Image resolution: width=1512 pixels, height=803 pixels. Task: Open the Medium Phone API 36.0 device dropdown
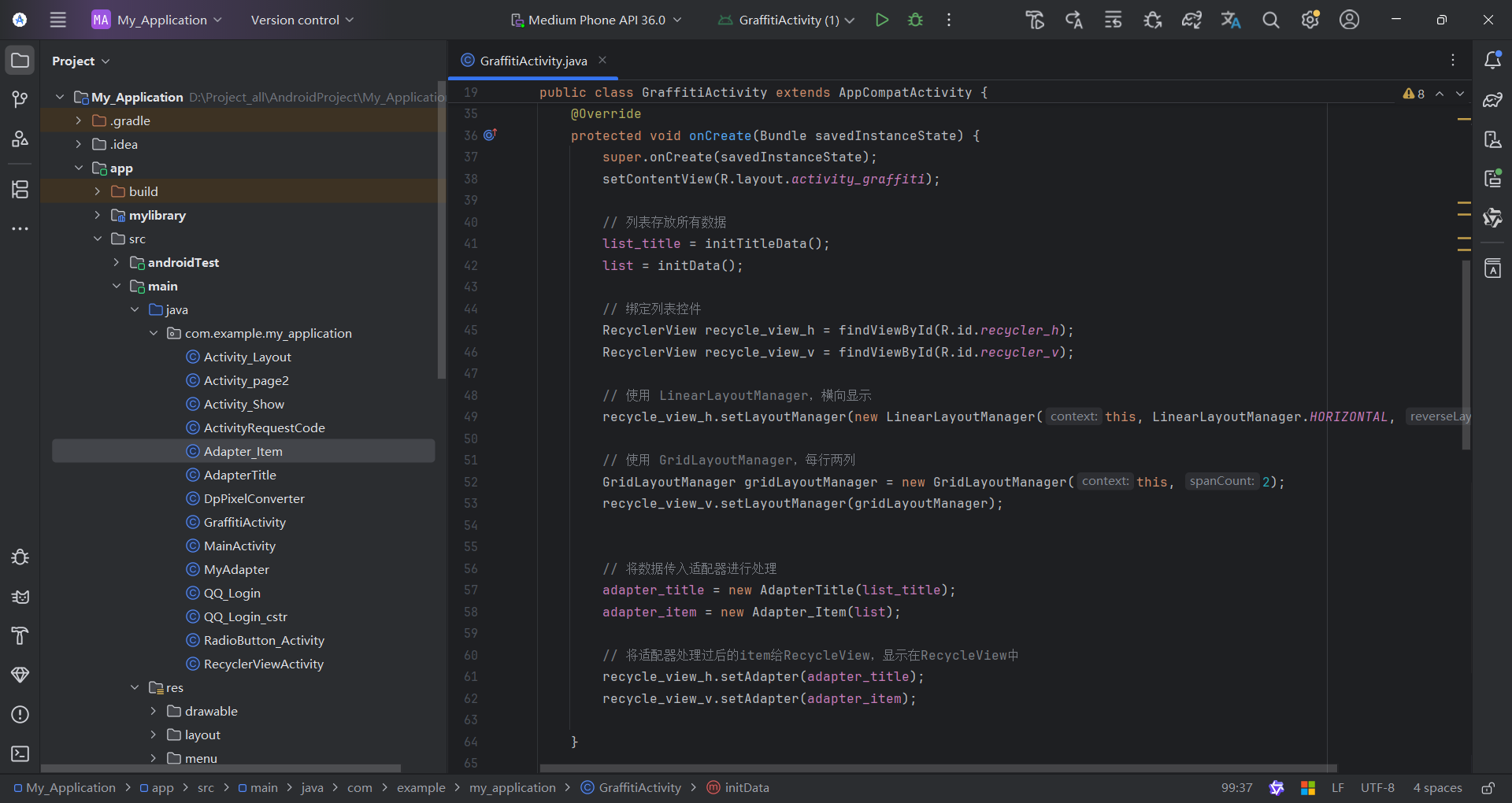pyautogui.click(x=596, y=20)
